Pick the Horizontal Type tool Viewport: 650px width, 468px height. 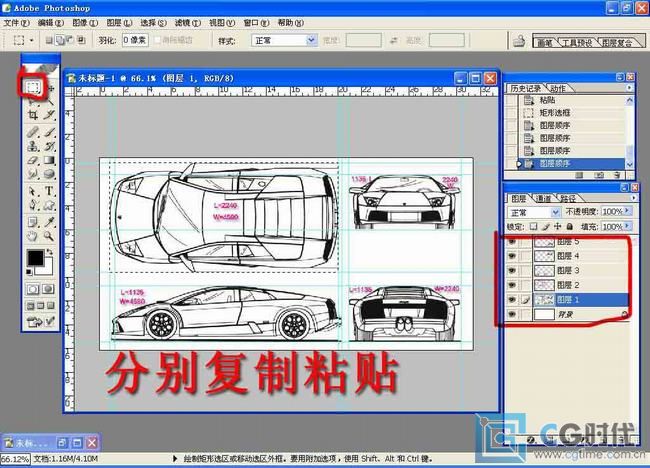48,190
